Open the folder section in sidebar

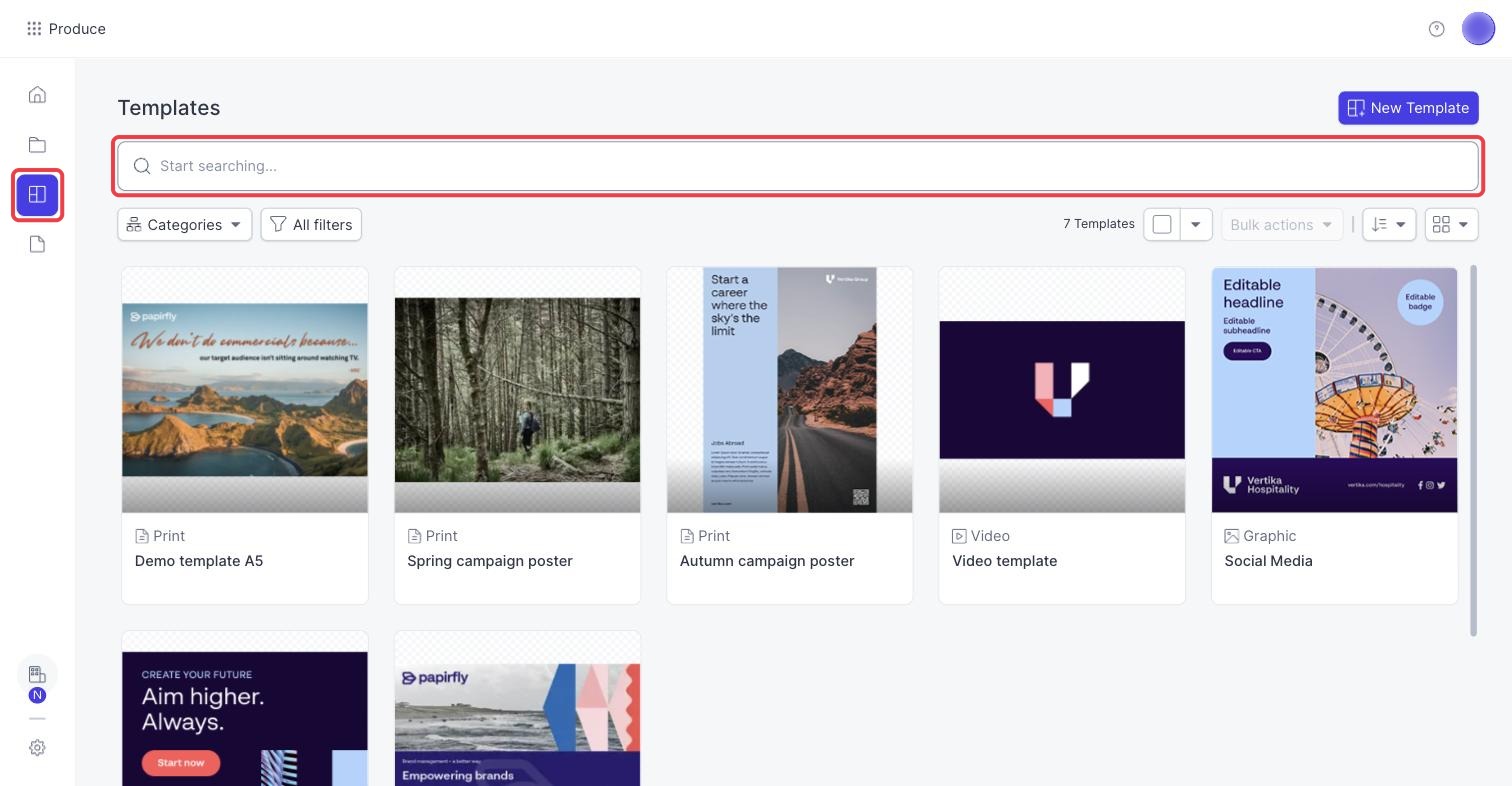pos(37,145)
